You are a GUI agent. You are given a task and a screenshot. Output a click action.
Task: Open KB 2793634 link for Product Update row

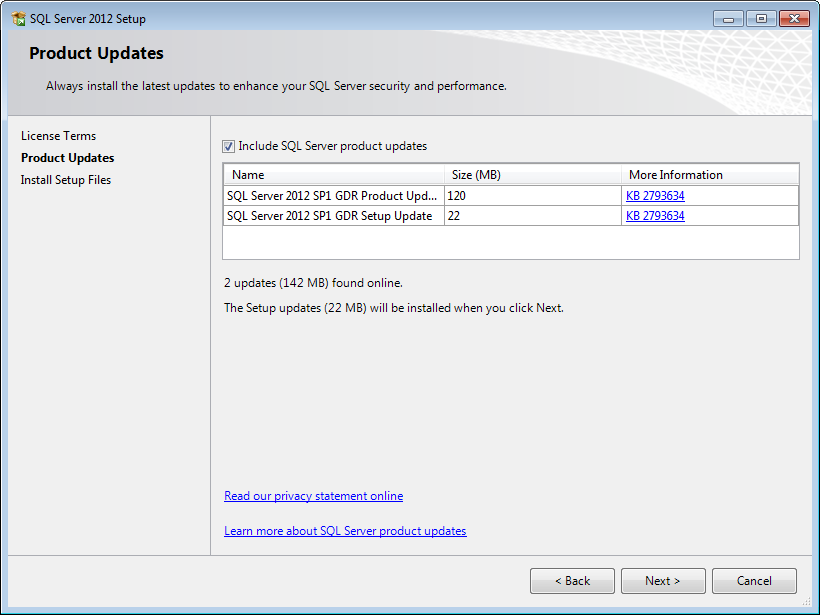(x=655, y=196)
